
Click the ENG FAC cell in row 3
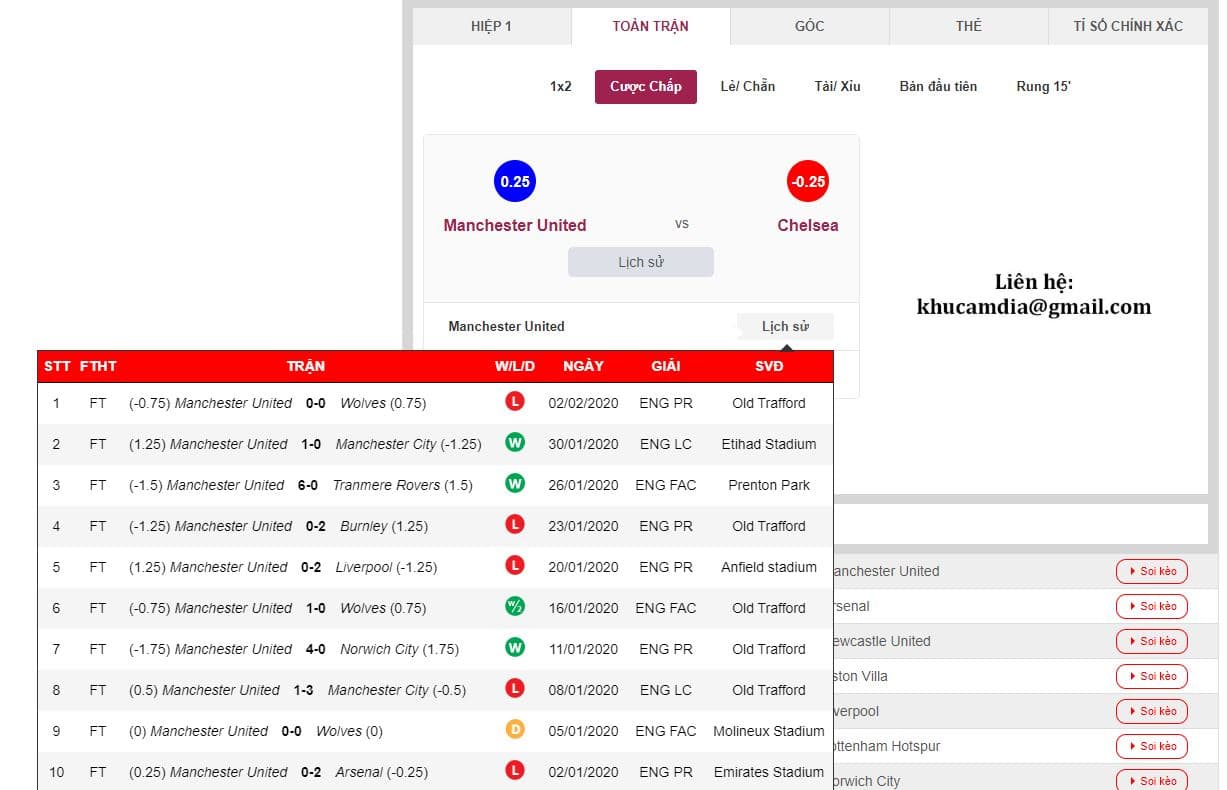666,485
